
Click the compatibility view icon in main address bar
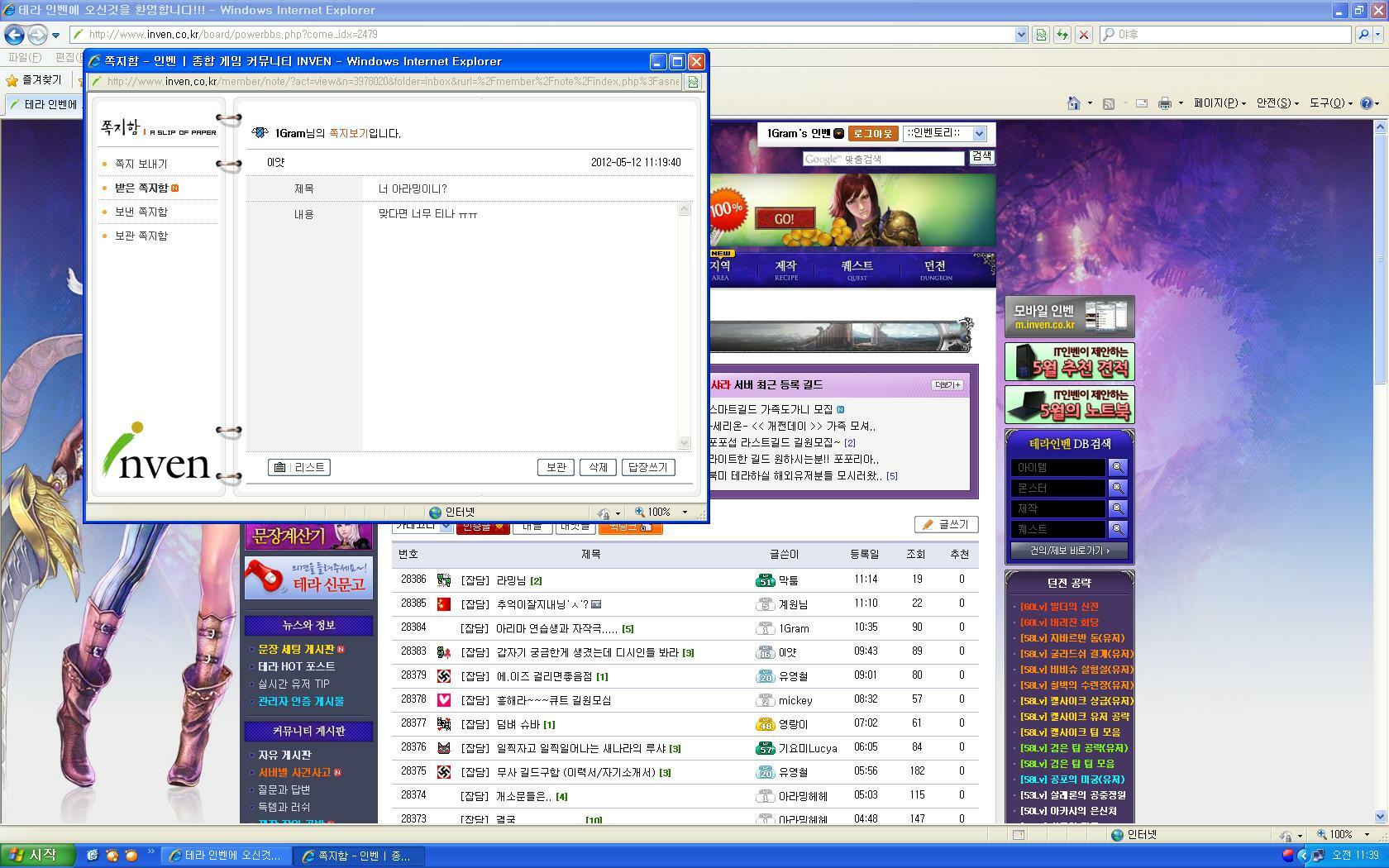(1041, 35)
